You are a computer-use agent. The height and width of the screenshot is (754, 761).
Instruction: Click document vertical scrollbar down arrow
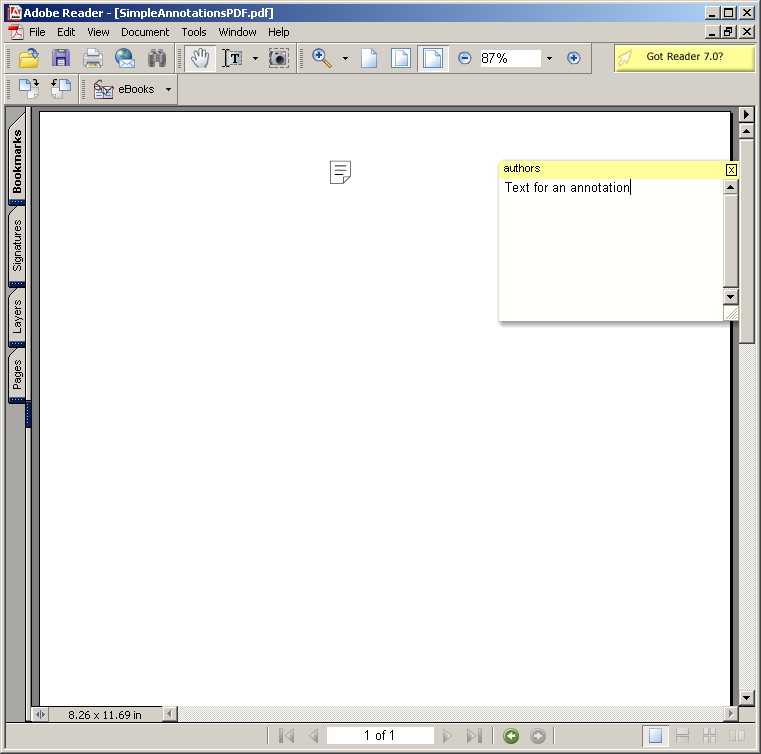pos(746,698)
